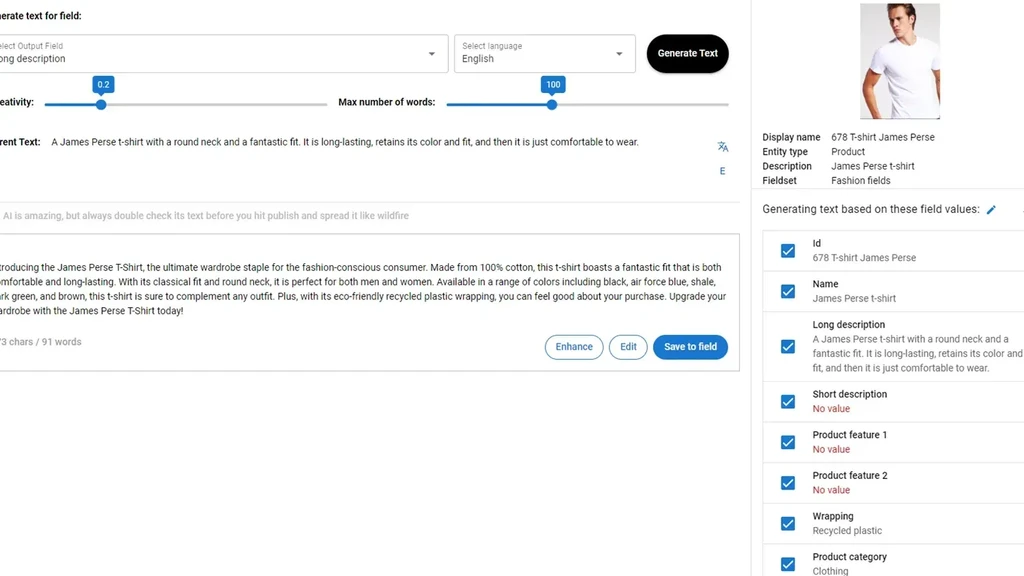Open the Select language dropdown
The width and height of the screenshot is (1024, 576).
545,54
